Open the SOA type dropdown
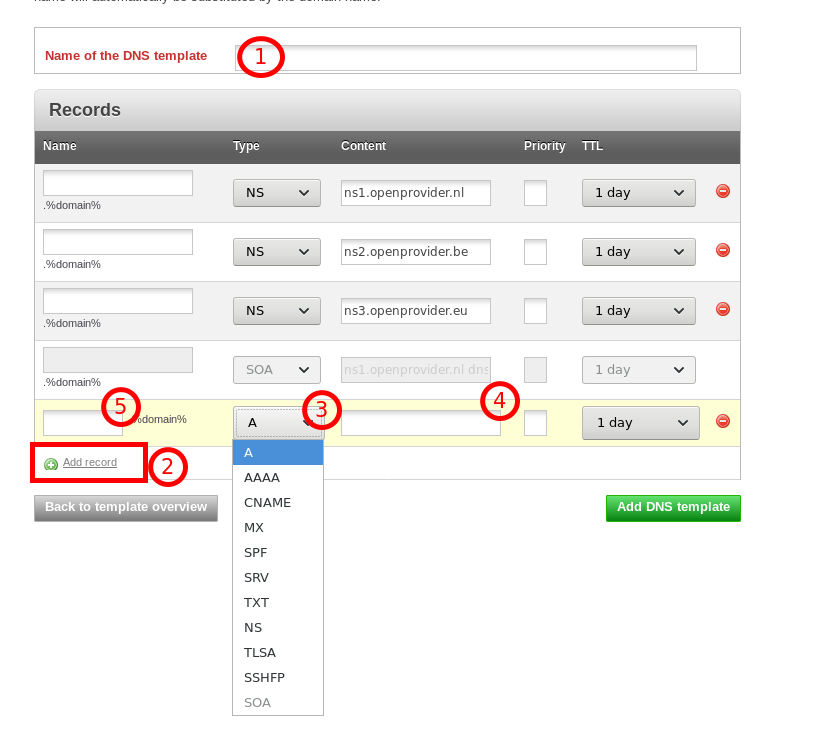This screenshot has height=745, width=818. pos(276,370)
